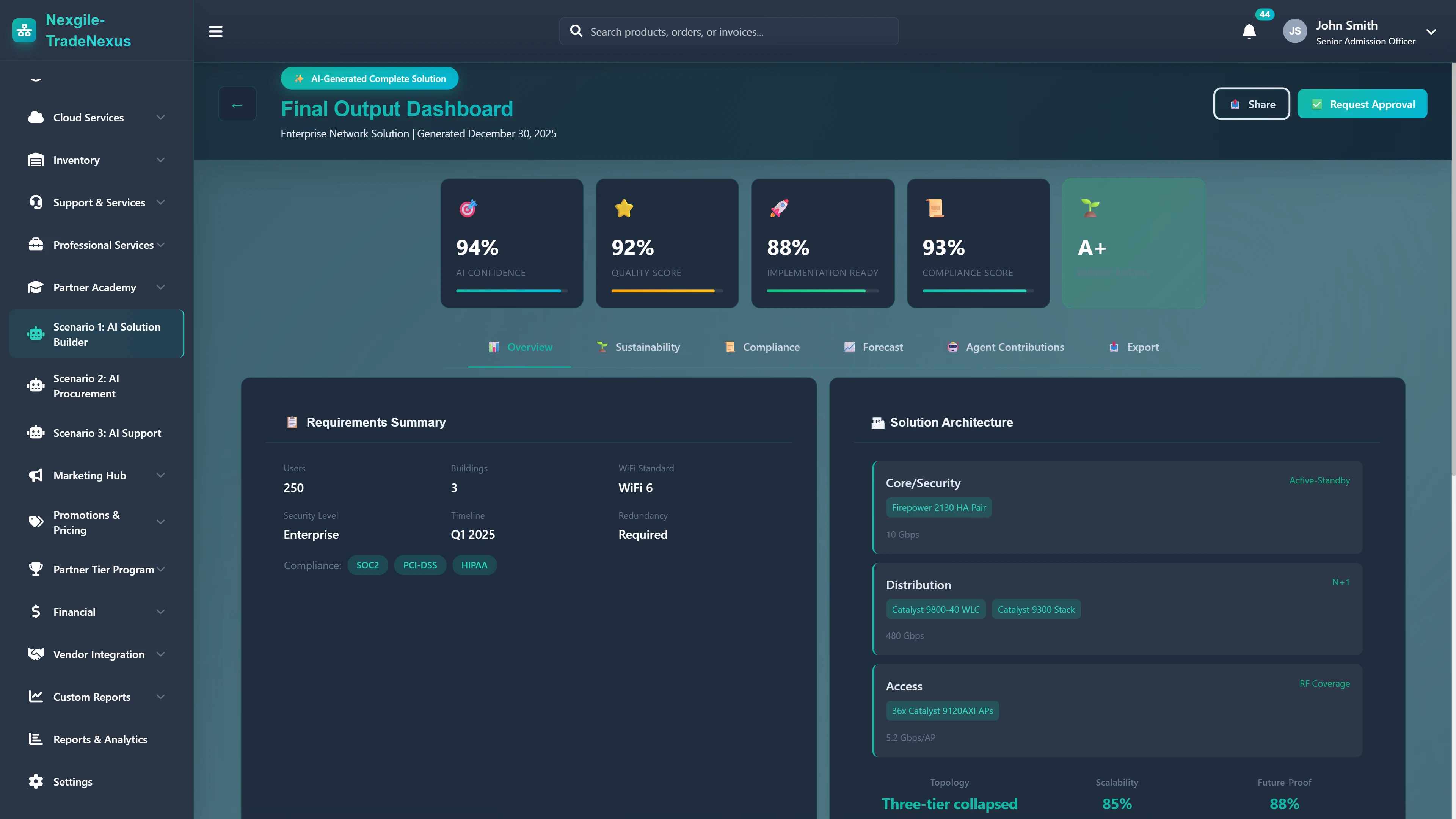Open the Cloud Services sidebar icon
1456x819 pixels.
pyautogui.click(x=35, y=117)
